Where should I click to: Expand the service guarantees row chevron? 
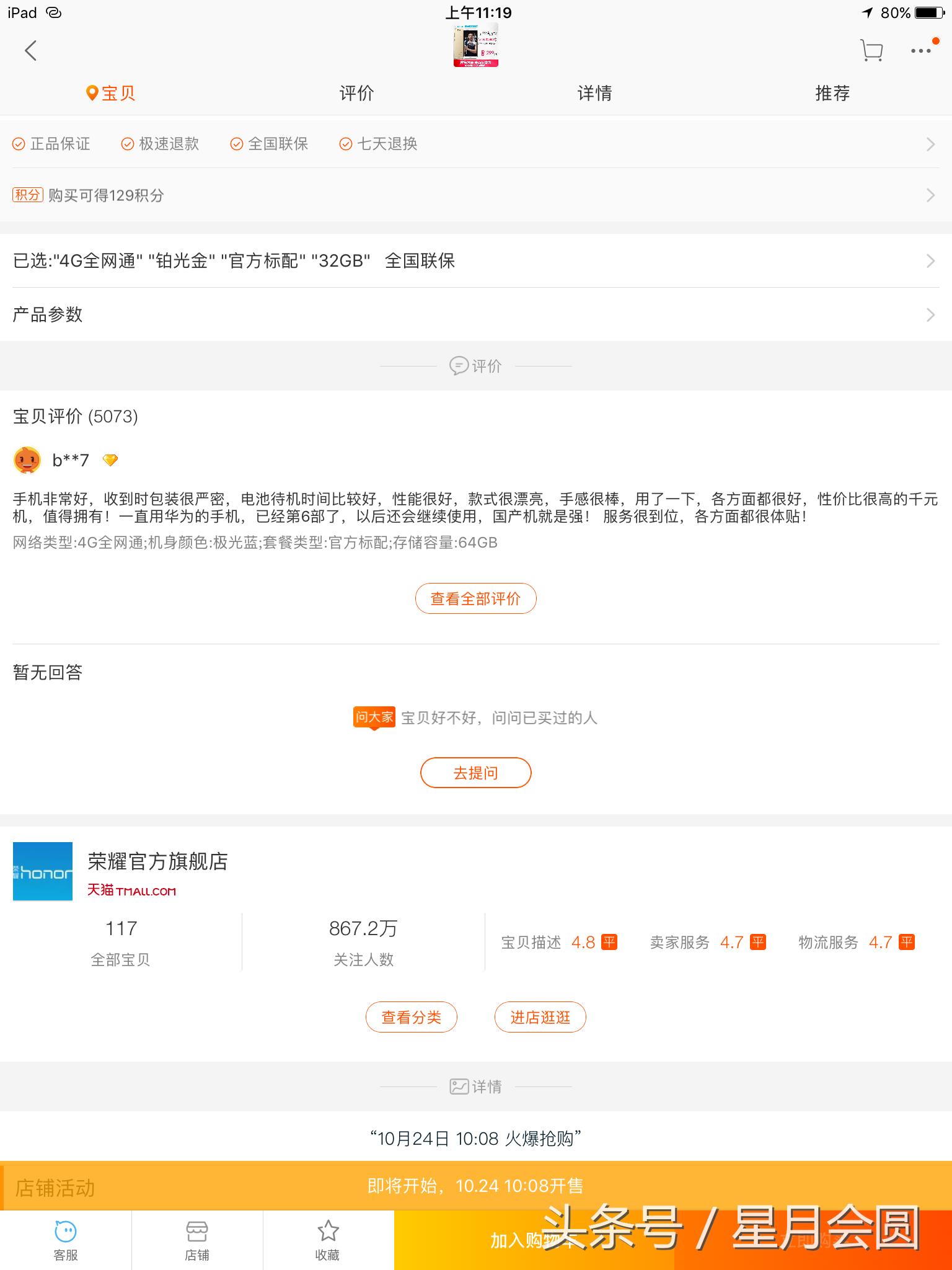pos(930,144)
